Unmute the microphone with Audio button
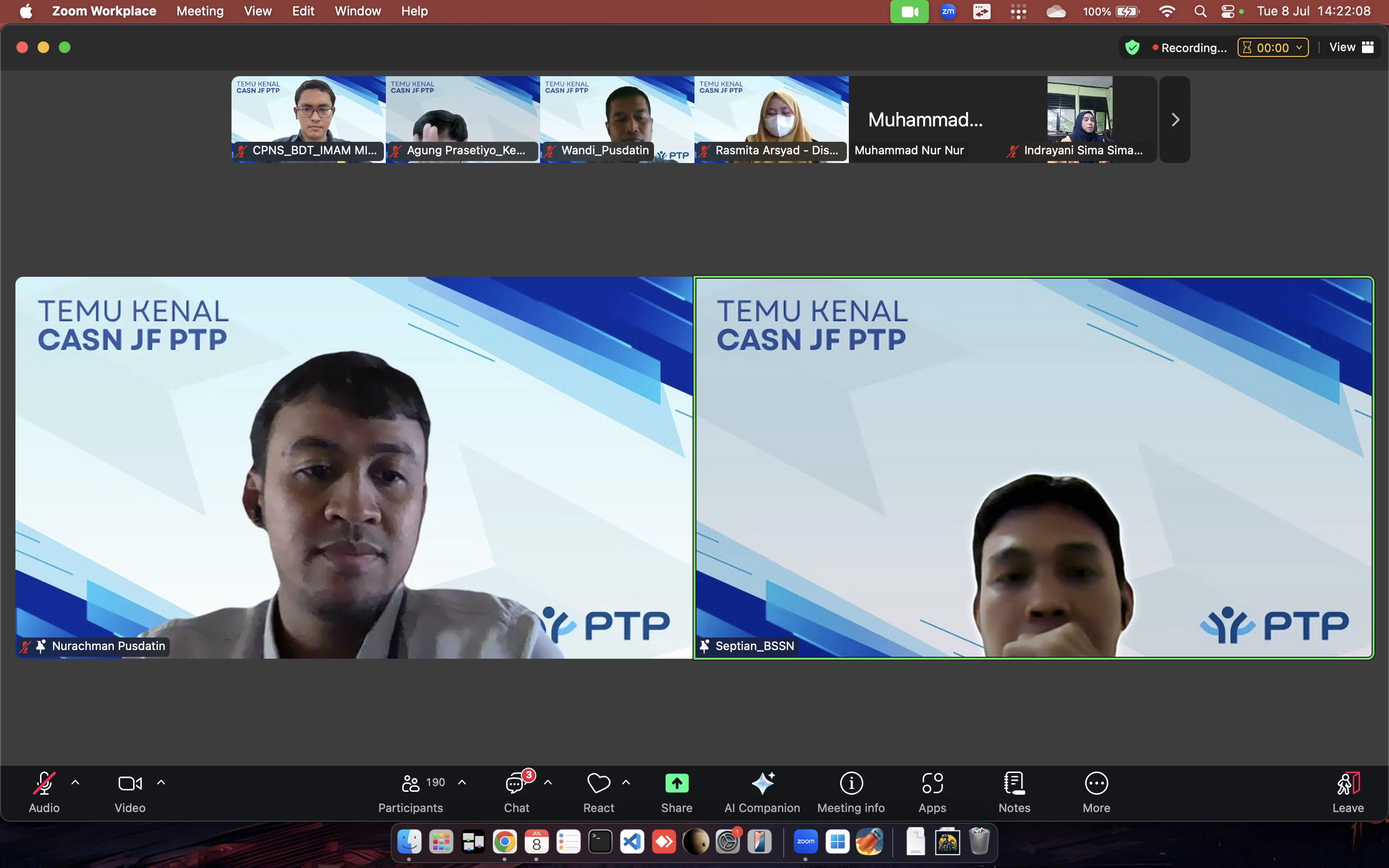 point(44,792)
